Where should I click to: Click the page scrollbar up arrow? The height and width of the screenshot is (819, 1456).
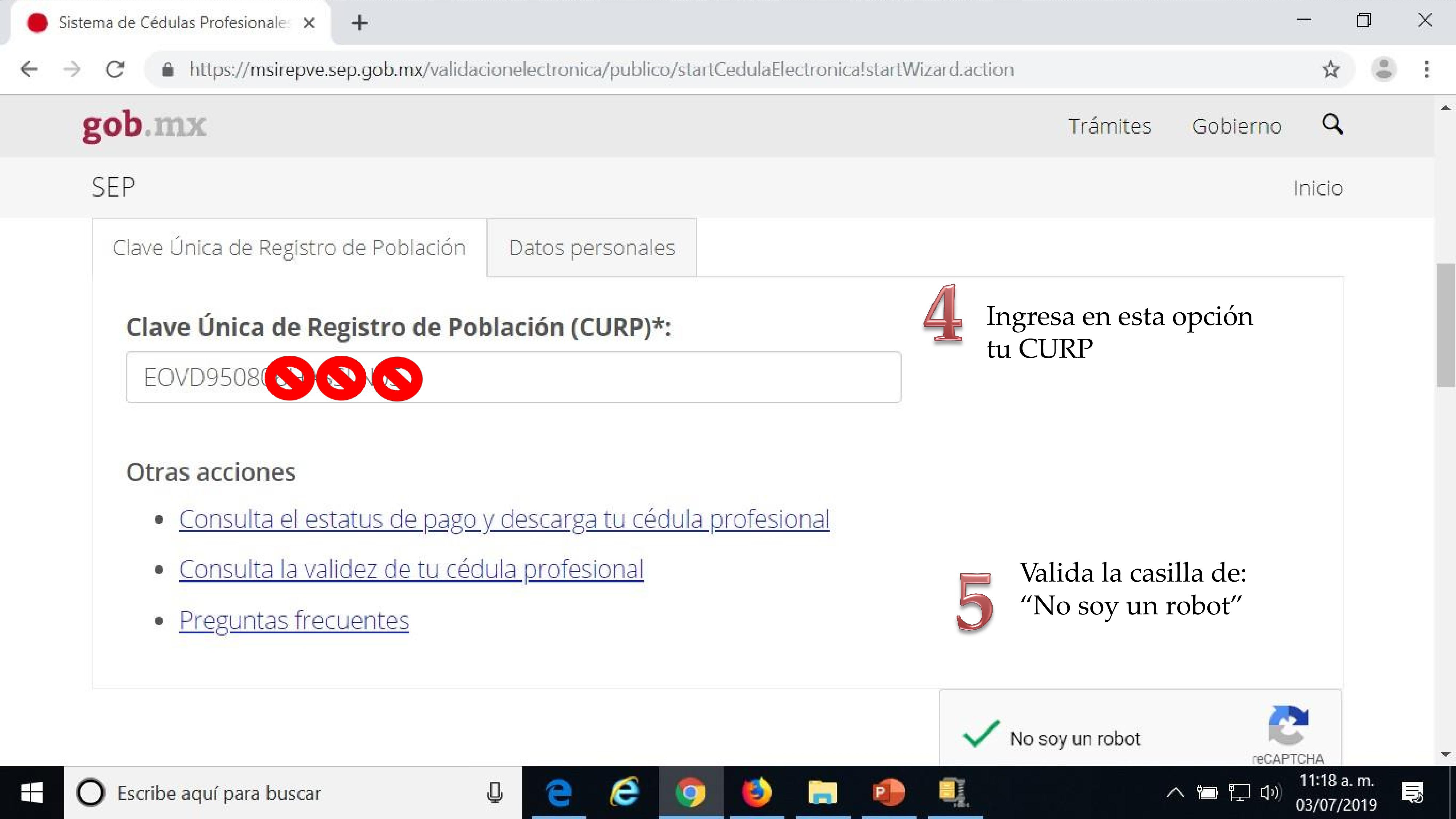point(1445,107)
